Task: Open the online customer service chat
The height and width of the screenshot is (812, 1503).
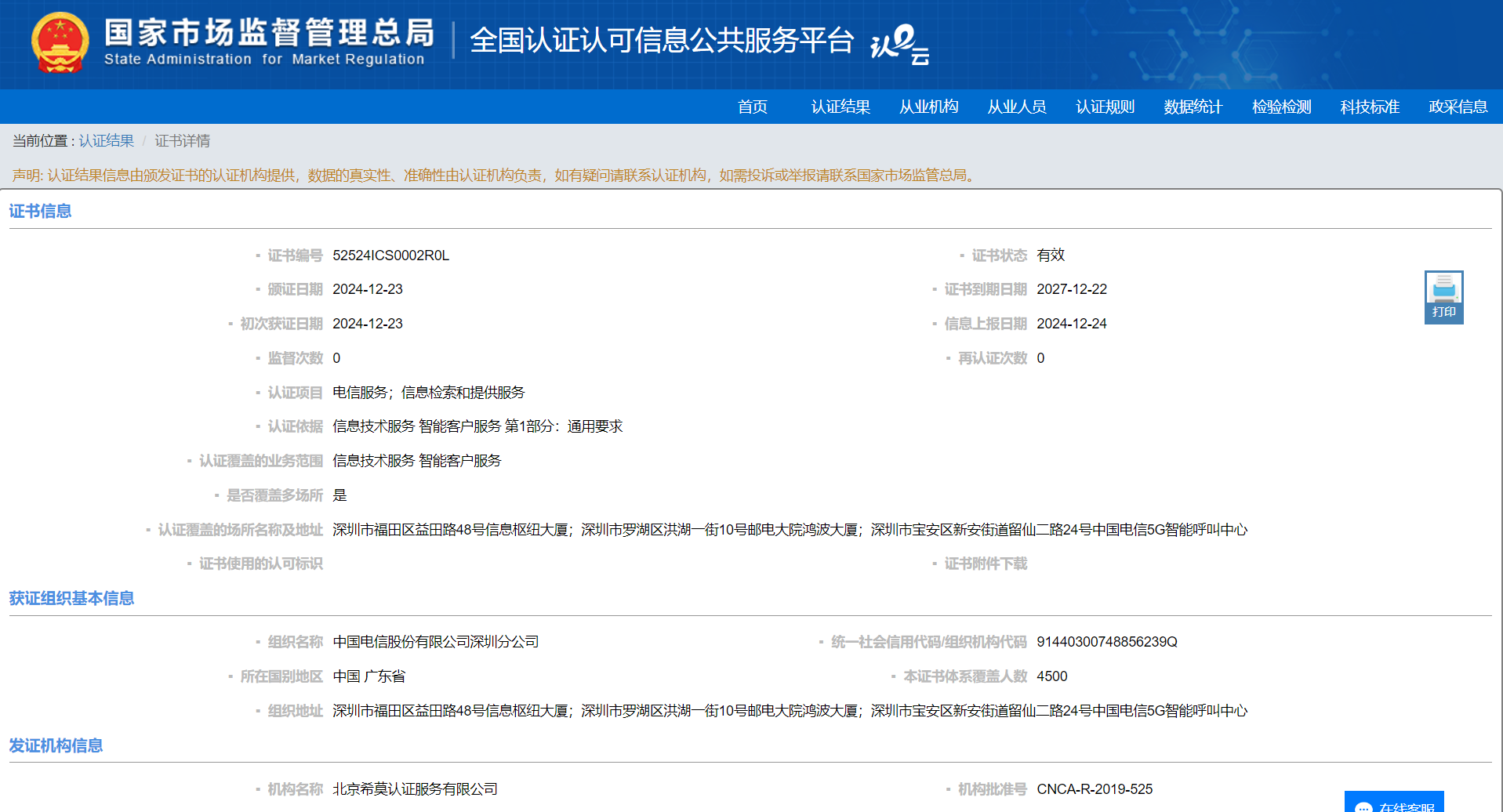Action: 1394,804
